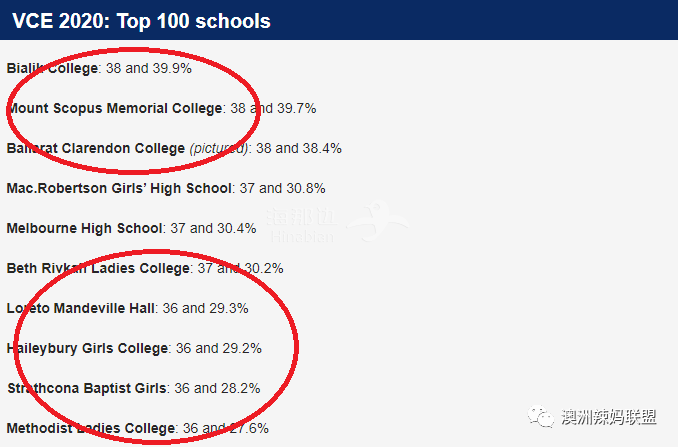Select Ballarat Clarendon College entry
Viewport: 678px width, 447px height.
pos(174,148)
